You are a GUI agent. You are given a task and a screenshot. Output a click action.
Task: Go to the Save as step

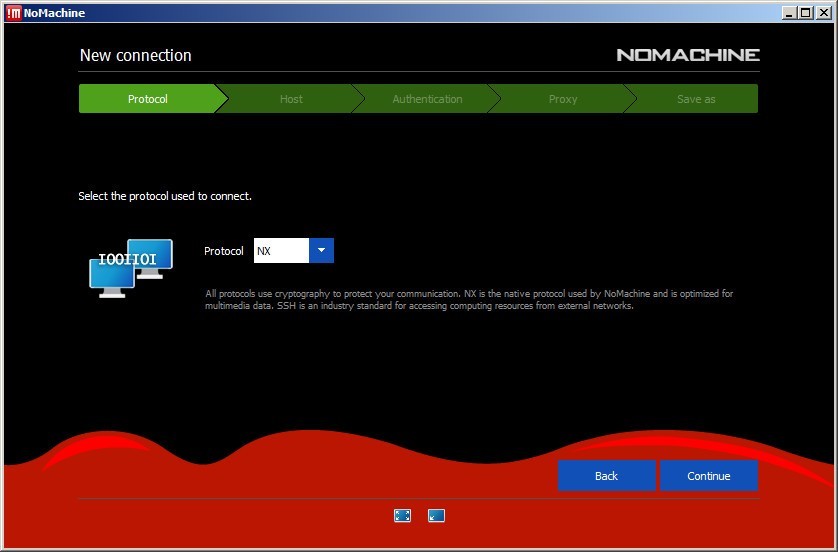tap(696, 99)
